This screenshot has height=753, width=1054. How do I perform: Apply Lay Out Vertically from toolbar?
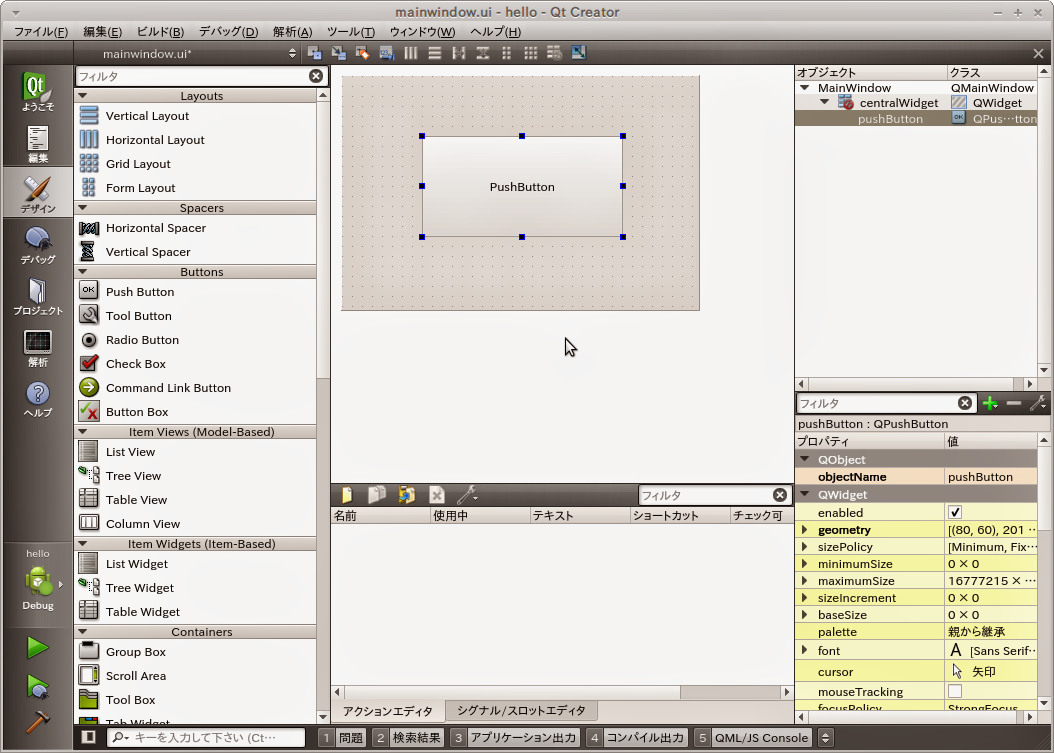coord(435,53)
